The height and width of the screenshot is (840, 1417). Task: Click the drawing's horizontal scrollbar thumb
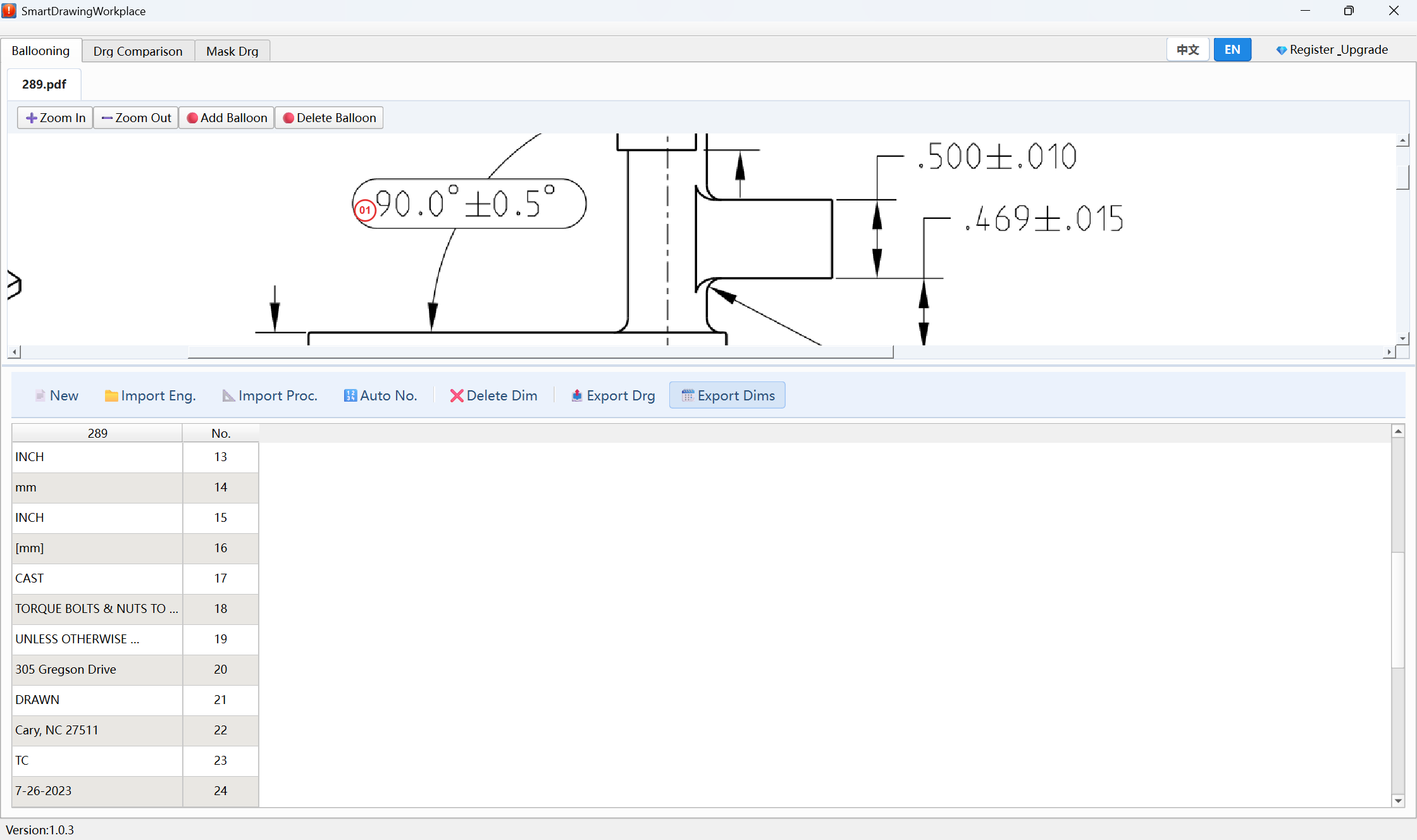click(x=540, y=352)
